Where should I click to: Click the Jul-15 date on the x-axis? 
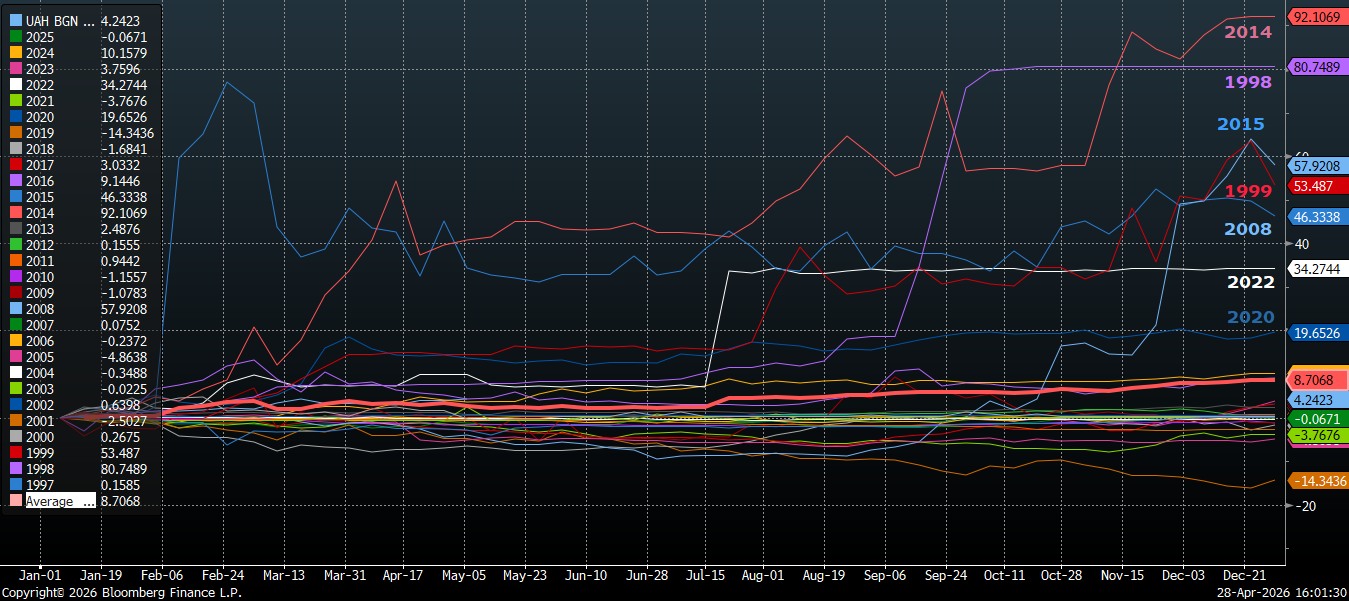[706, 576]
